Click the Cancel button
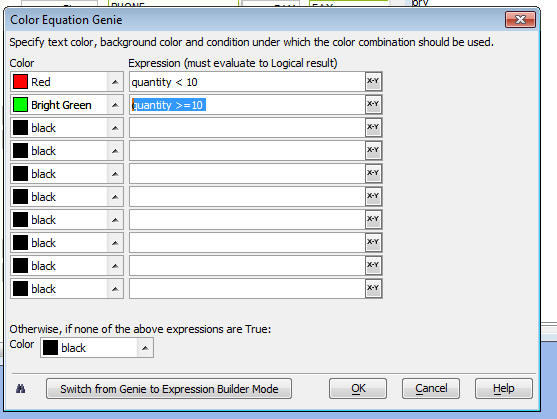 pyautogui.click(x=431, y=388)
